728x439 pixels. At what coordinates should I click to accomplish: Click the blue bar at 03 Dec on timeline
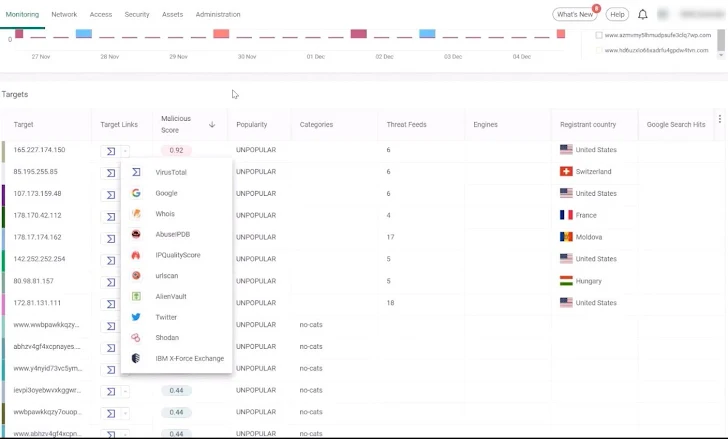(427, 33)
